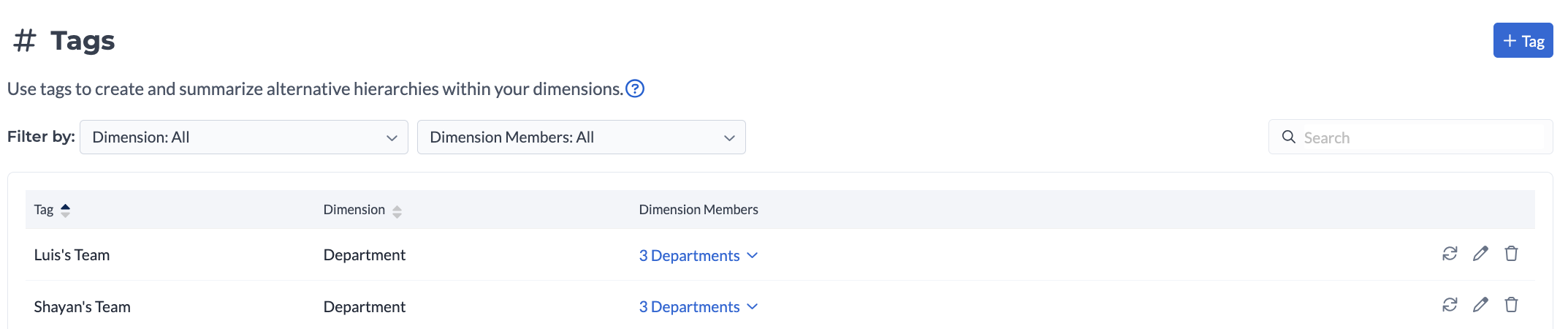Expand 3 Departments for Shayan's Team

pyautogui.click(x=698, y=306)
